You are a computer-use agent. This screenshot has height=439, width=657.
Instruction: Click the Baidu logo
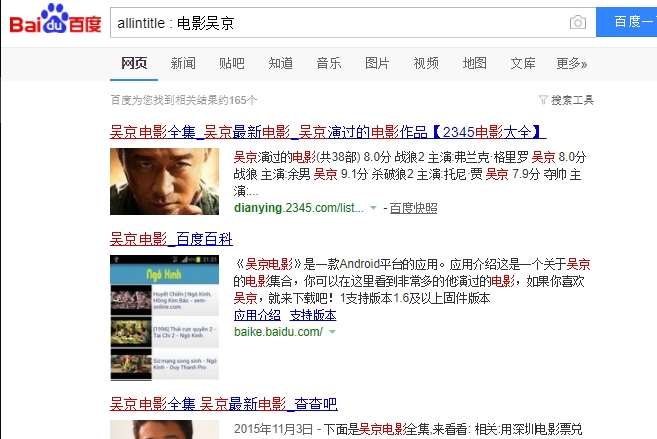55,19
